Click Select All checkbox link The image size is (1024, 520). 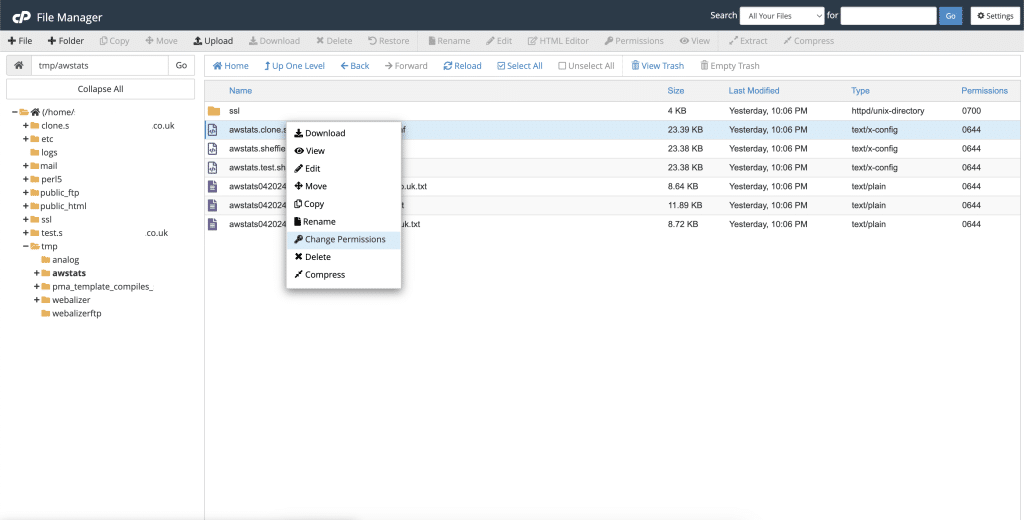coord(520,66)
